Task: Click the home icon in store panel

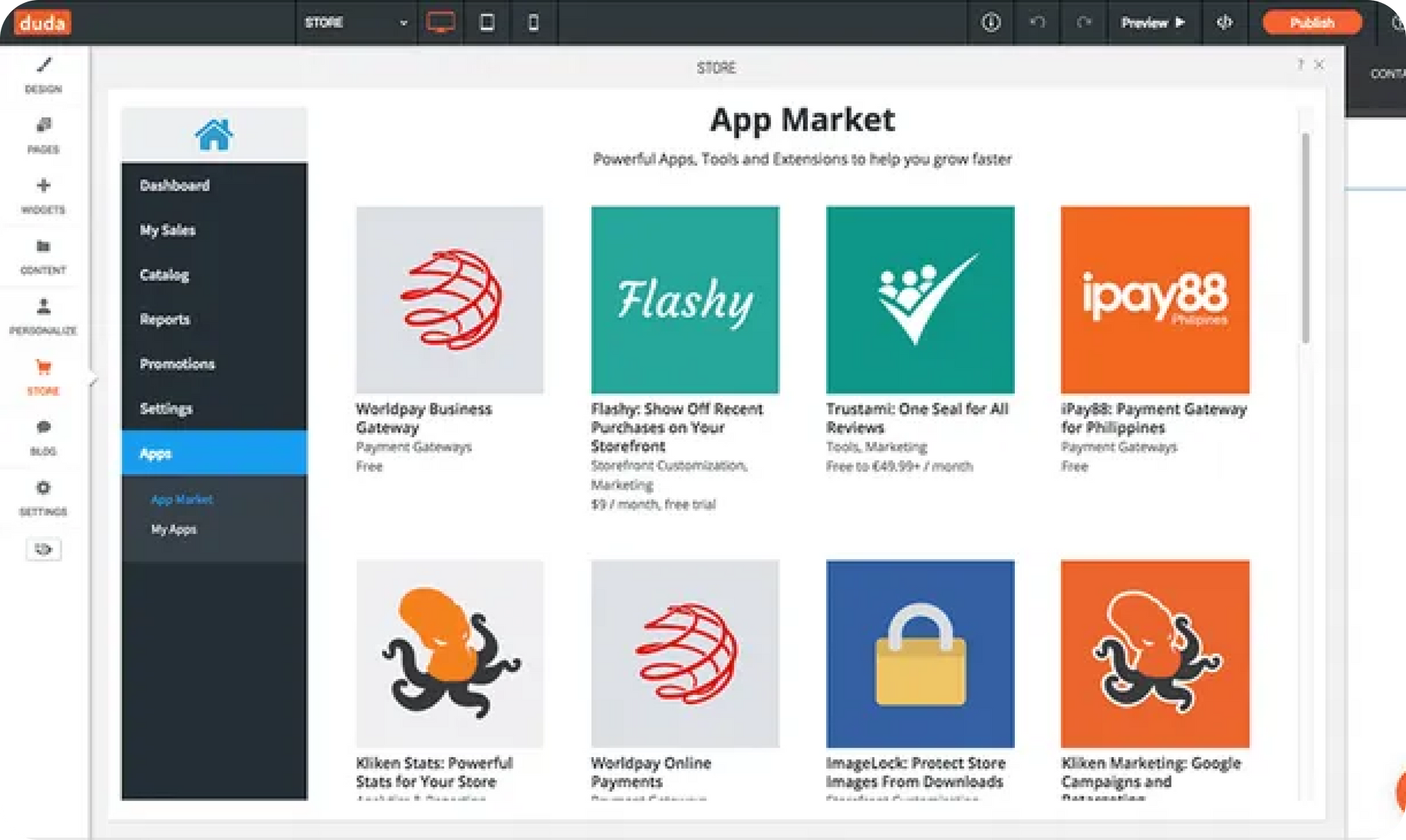Action: (214, 135)
